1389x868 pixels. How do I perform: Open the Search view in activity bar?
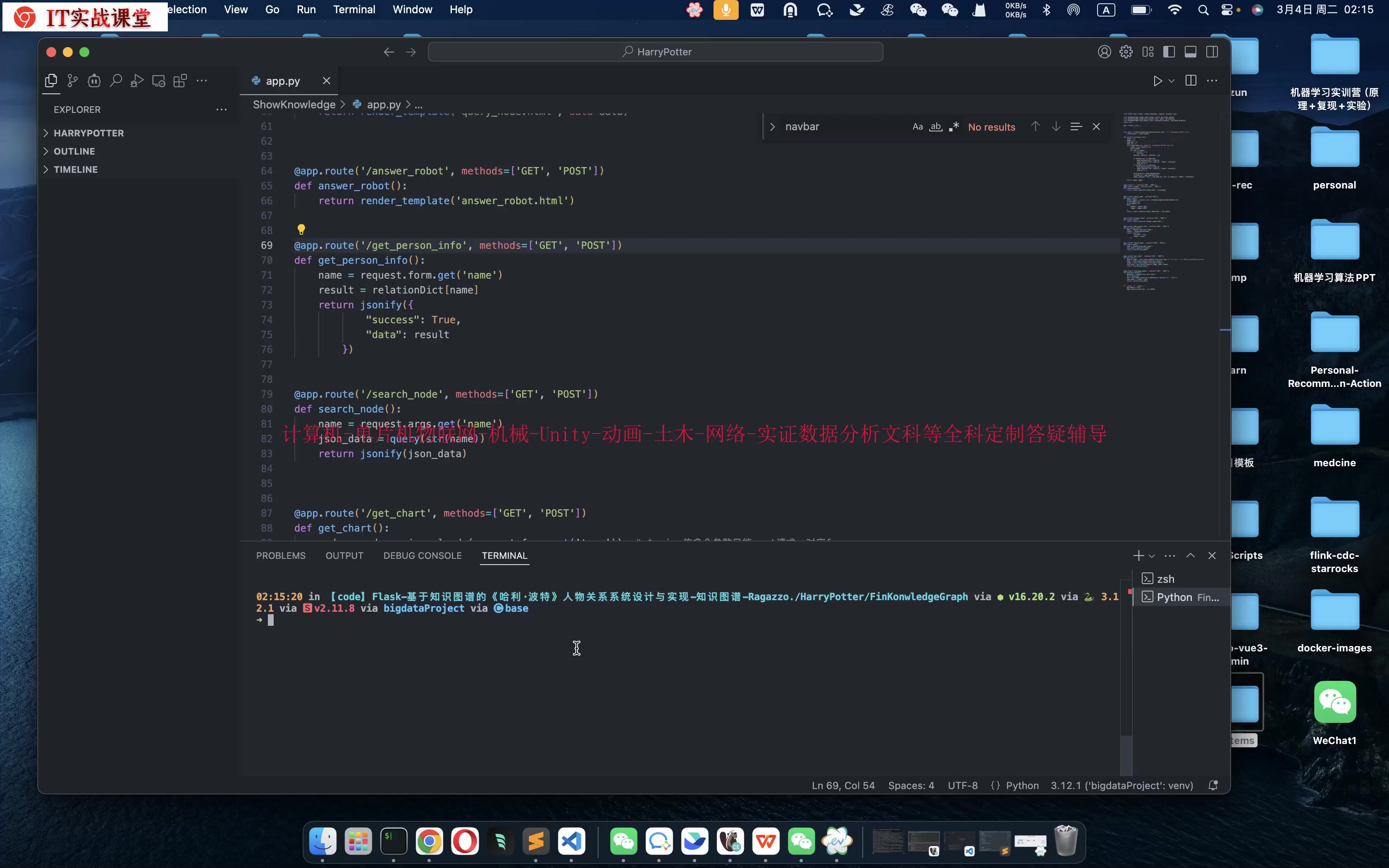(115, 81)
